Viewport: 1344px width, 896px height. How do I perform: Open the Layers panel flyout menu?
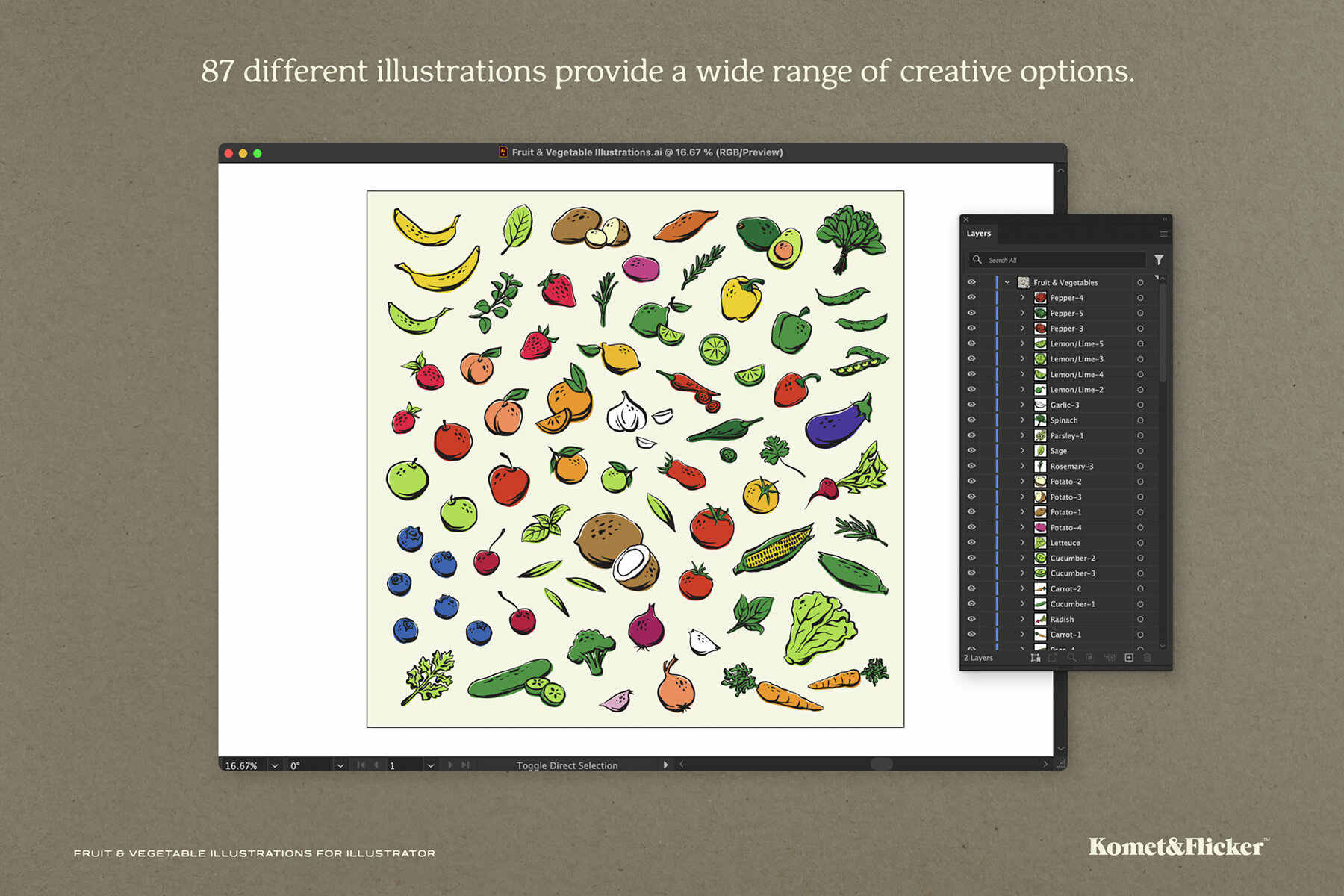click(1163, 234)
